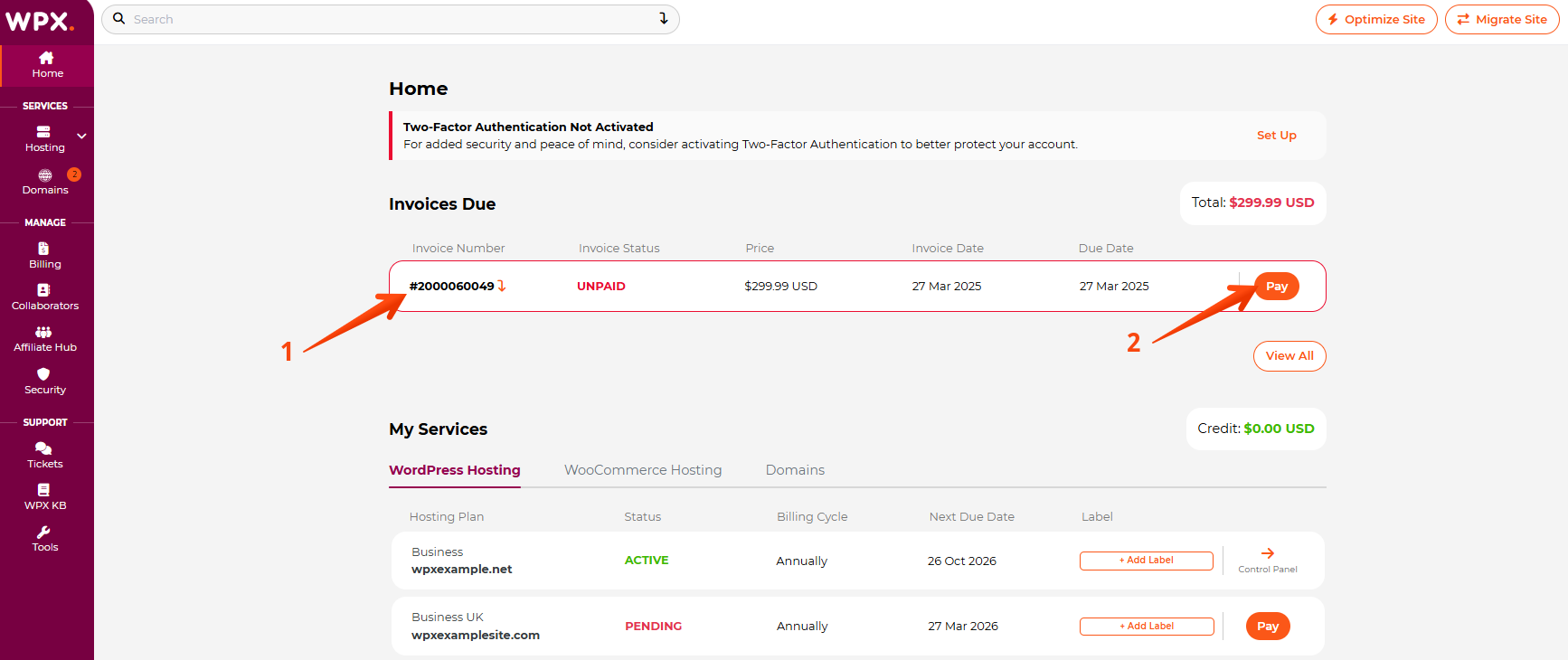Click the arrow icon in search bar
Image resolution: width=1568 pixels, height=660 pixels.
tap(663, 19)
